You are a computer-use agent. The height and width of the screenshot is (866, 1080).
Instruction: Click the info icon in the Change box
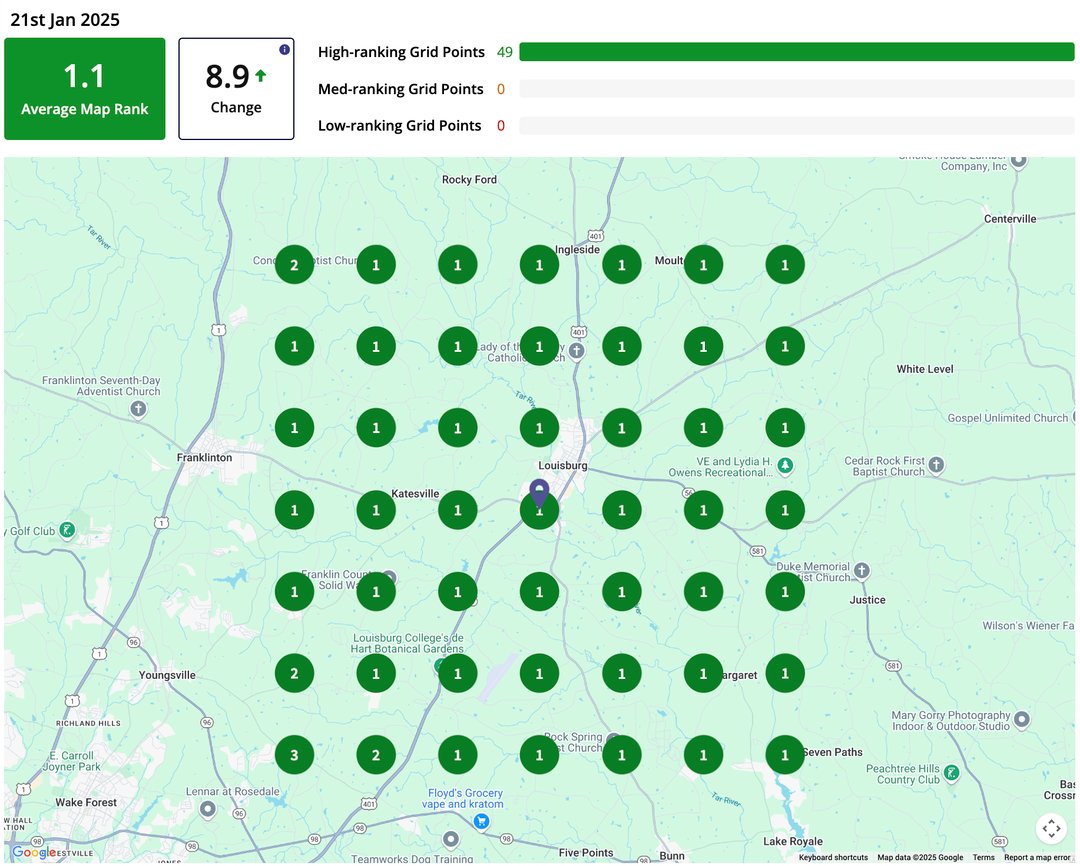[x=284, y=50]
